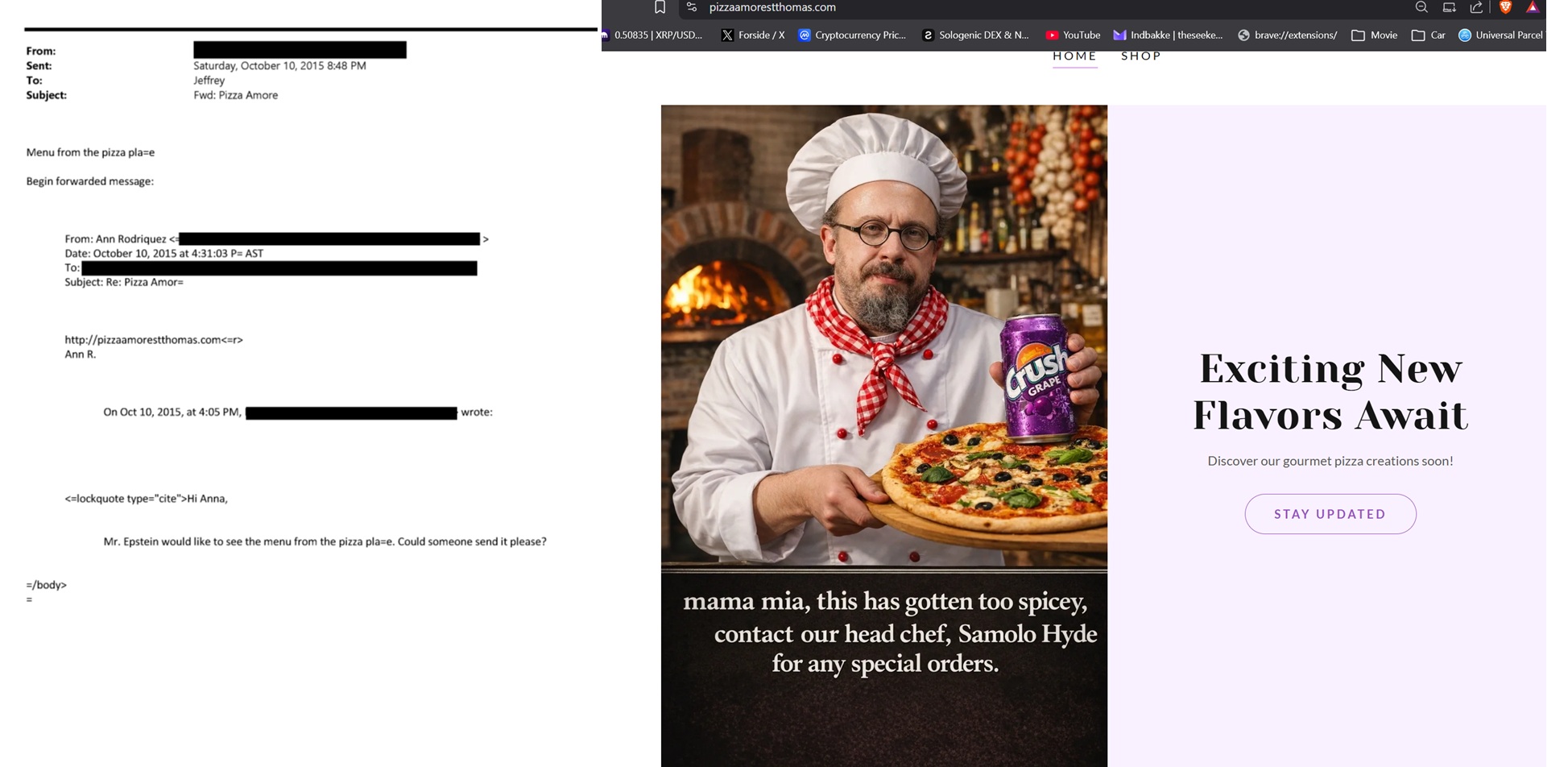Click the zoom magnifier icon in address bar
The height and width of the screenshot is (767, 1568).
[x=1421, y=7]
